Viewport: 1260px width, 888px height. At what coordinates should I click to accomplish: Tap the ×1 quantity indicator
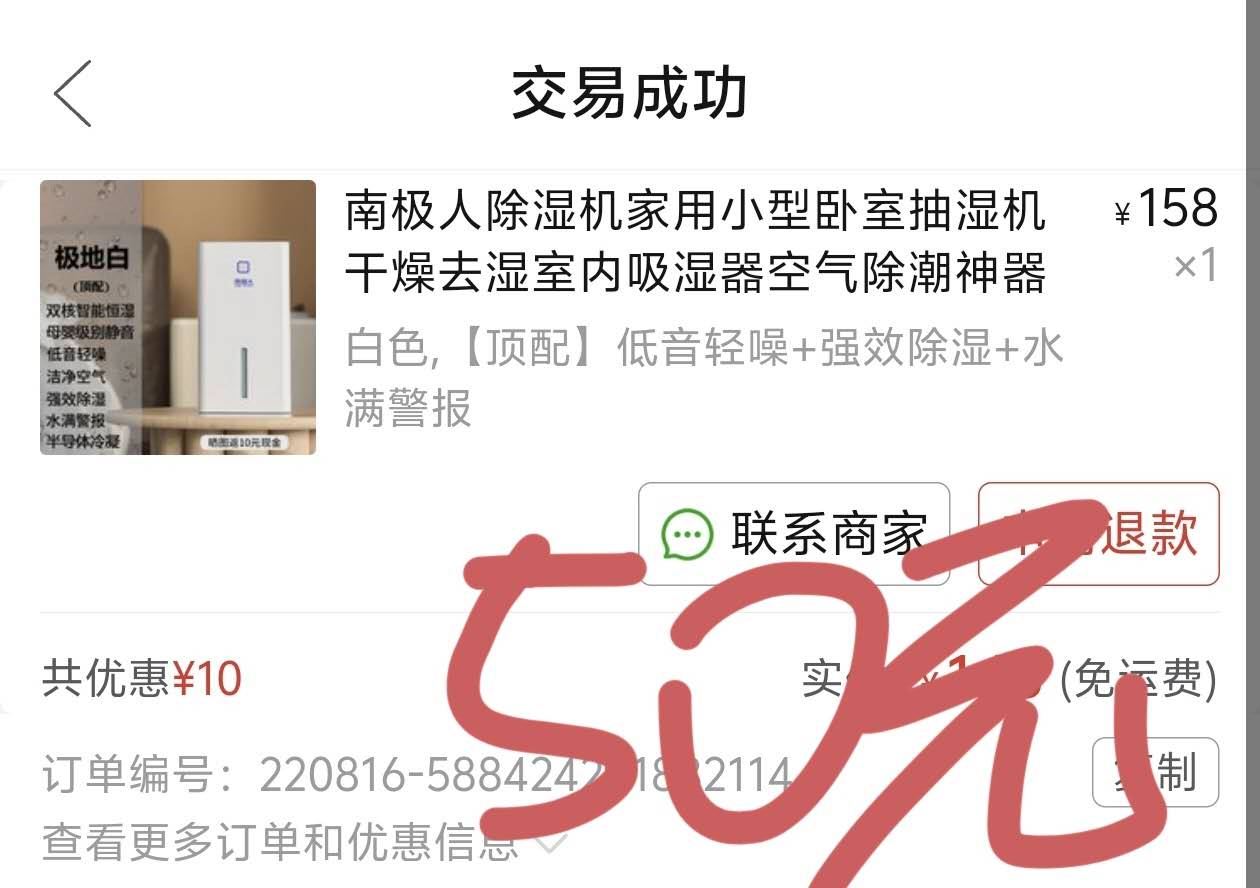[x=1195, y=266]
